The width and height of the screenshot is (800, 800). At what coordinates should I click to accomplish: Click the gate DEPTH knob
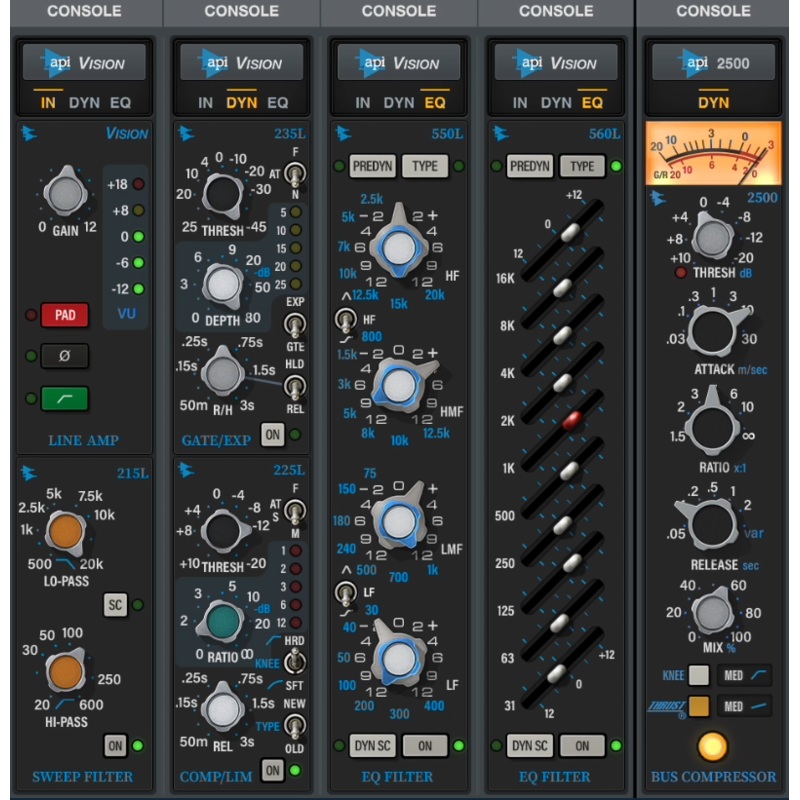click(222, 285)
